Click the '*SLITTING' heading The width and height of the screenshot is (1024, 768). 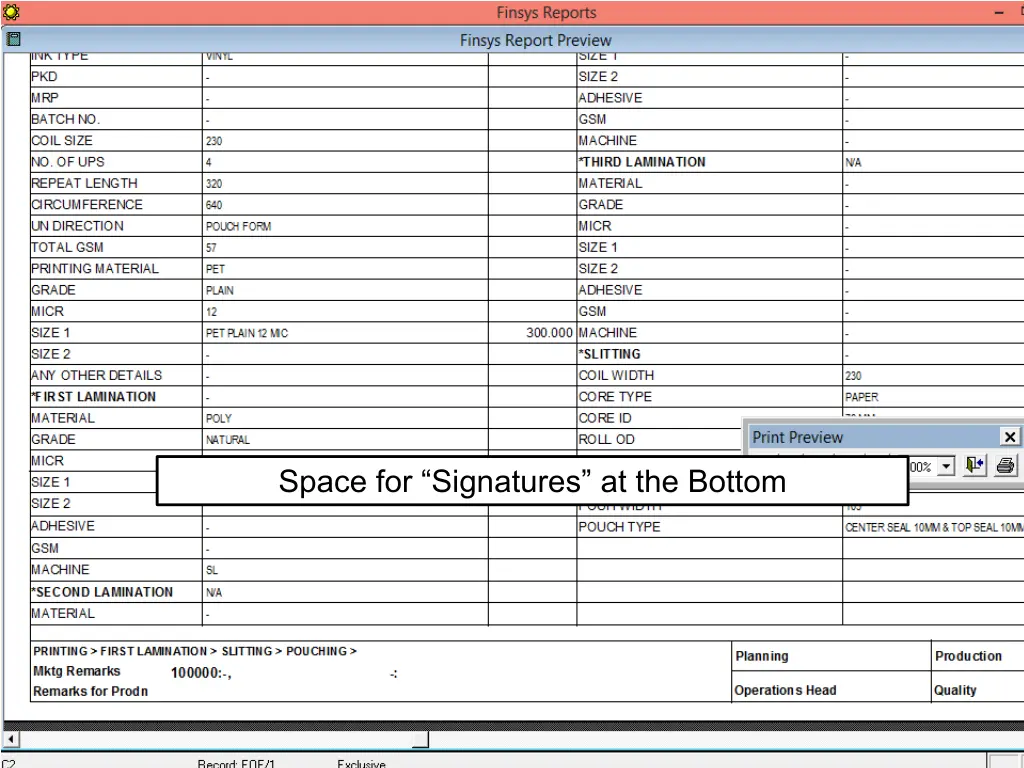pos(609,354)
